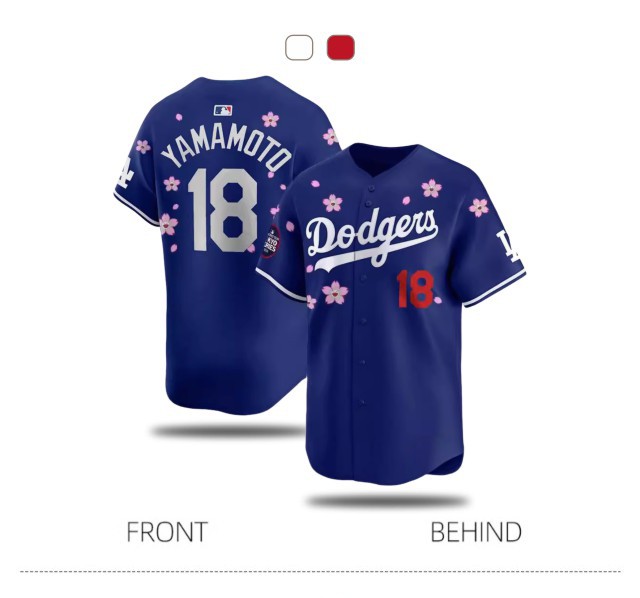Open the Dodgers button-front jersey image

tap(391, 314)
